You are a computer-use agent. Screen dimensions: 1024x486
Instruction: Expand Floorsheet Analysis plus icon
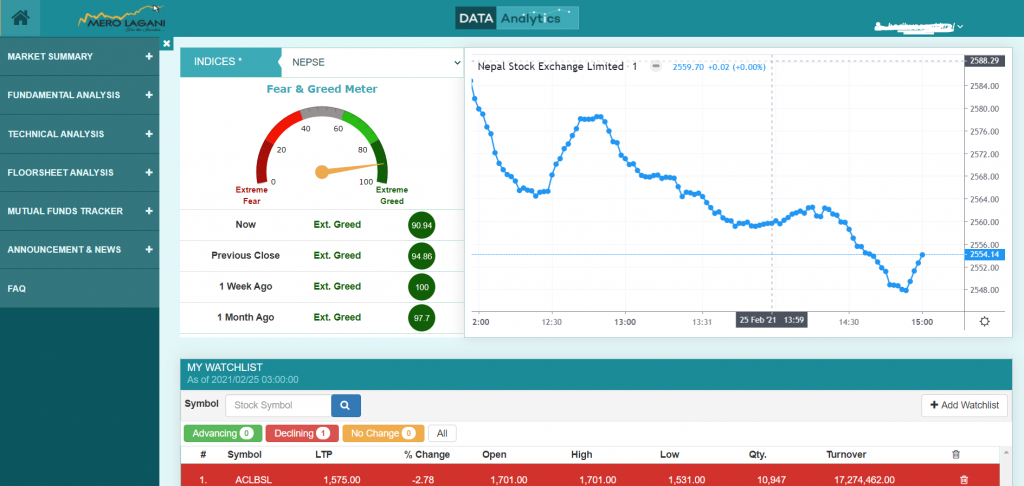tap(149, 172)
